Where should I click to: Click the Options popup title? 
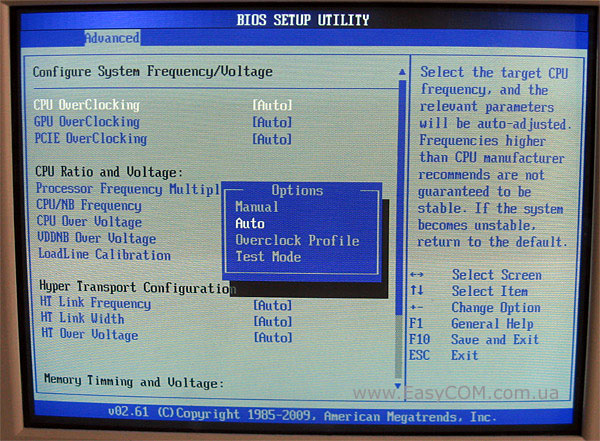coord(297,190)
